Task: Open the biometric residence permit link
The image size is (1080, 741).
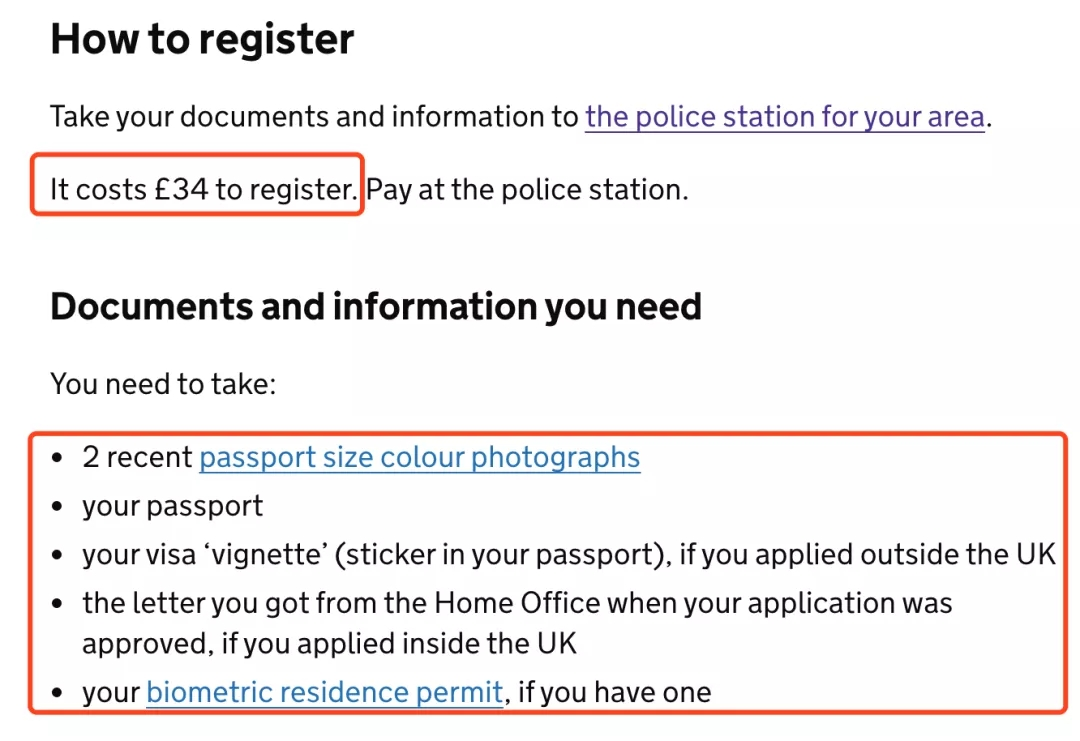Action: 324,692
